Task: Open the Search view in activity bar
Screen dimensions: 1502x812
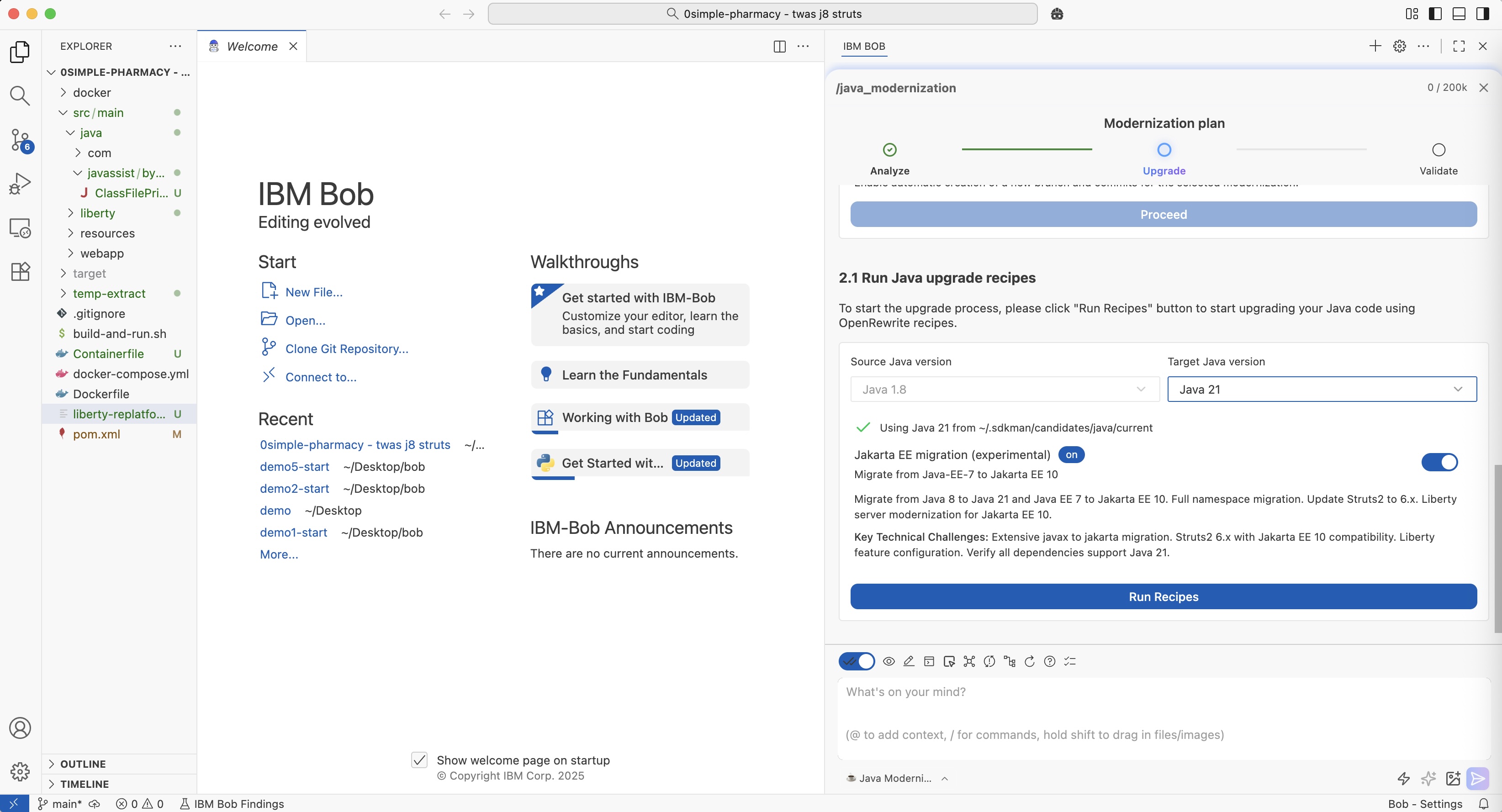Action: click(x=20, y=95)
